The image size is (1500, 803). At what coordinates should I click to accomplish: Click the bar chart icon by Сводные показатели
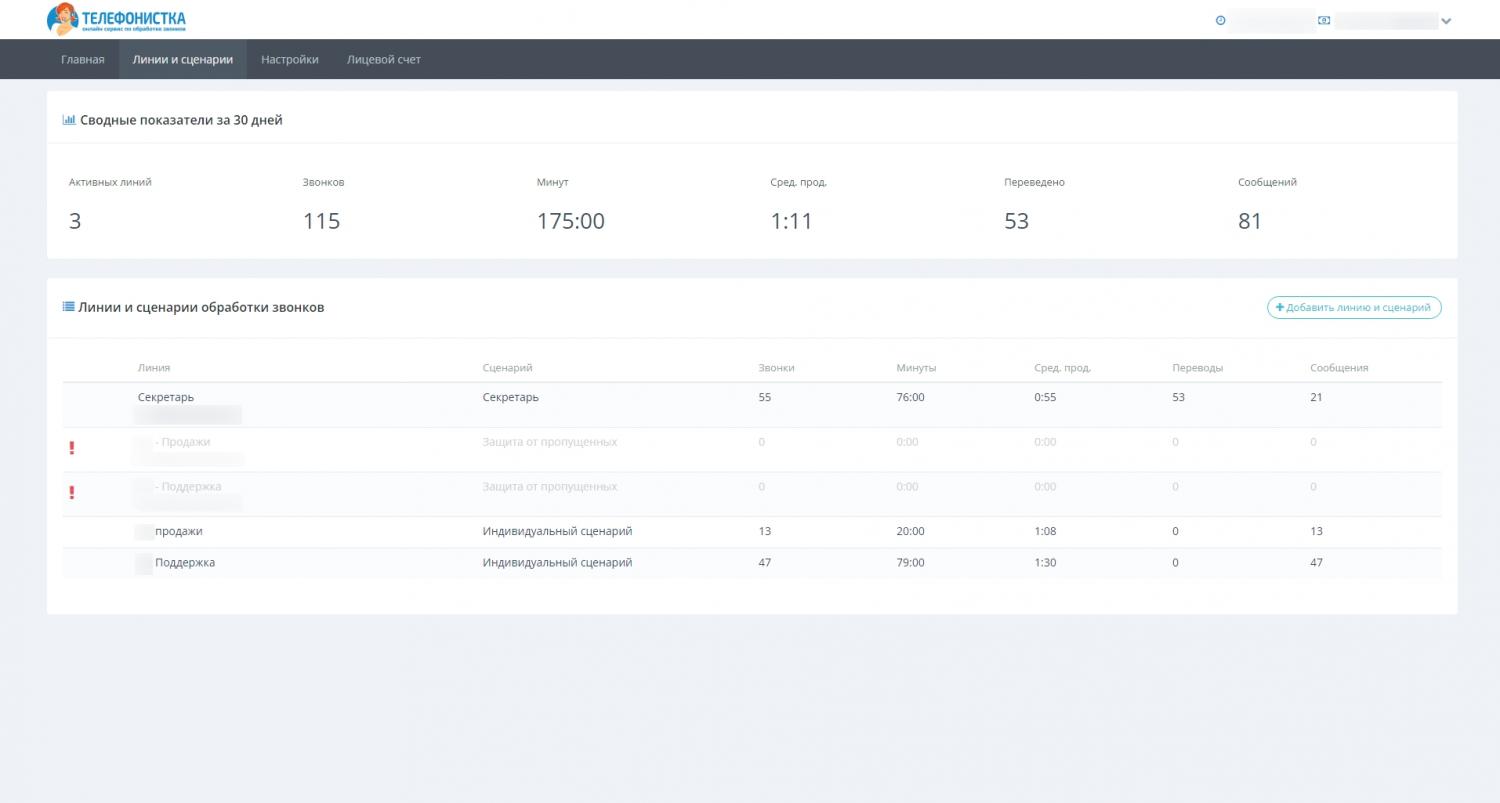[69, 120]
